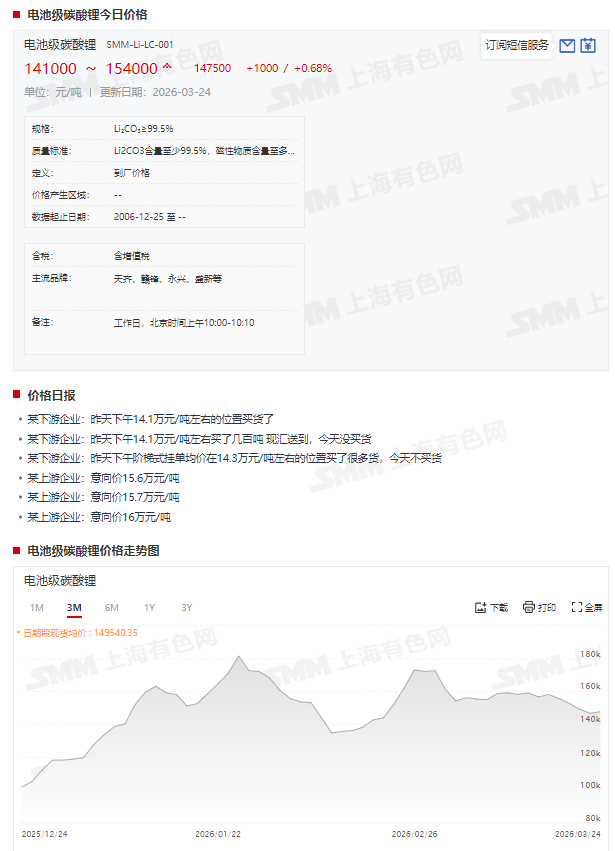The height and width of the screenshot is (851, 615).
Task: Click the download icon above the chart
Action: point(480,607)
